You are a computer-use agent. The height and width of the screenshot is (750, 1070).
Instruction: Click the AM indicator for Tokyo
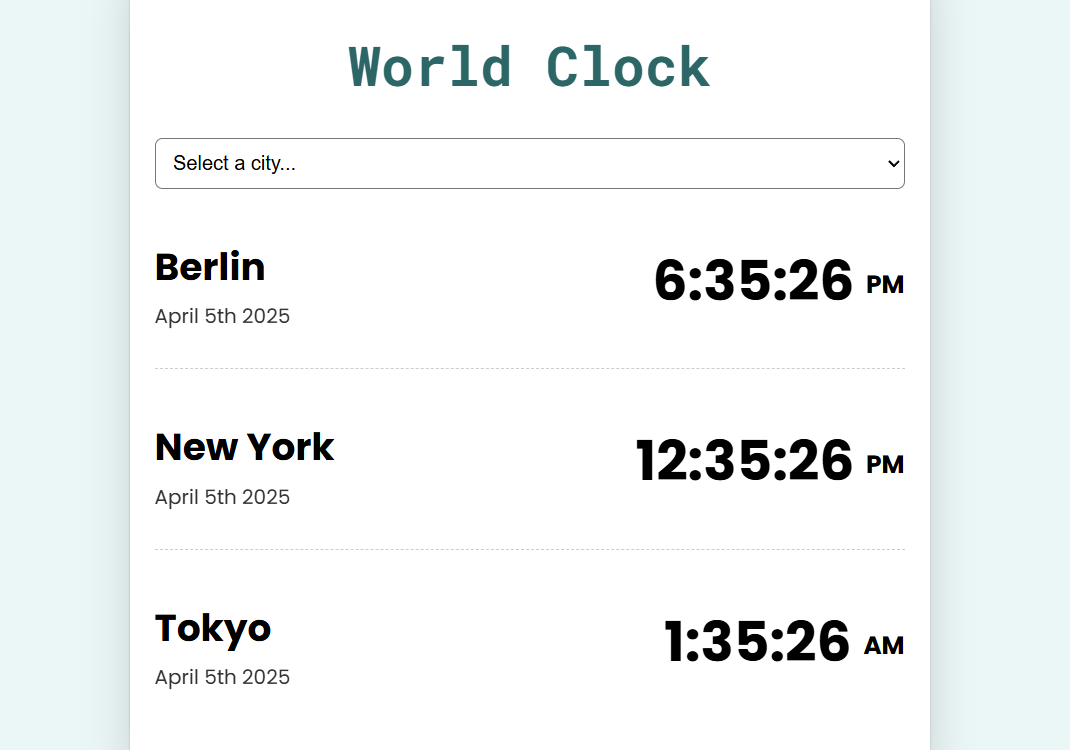tap(884, 647)
